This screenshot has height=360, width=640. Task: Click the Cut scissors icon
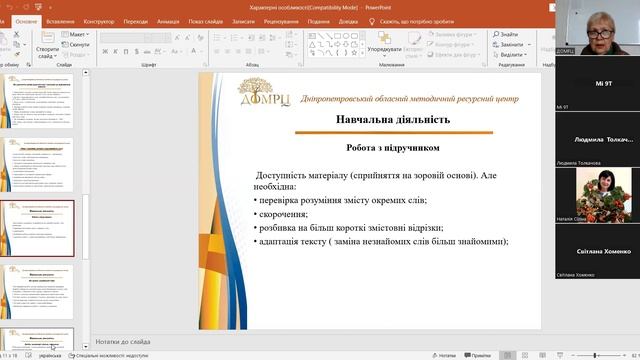pos(17,35)
